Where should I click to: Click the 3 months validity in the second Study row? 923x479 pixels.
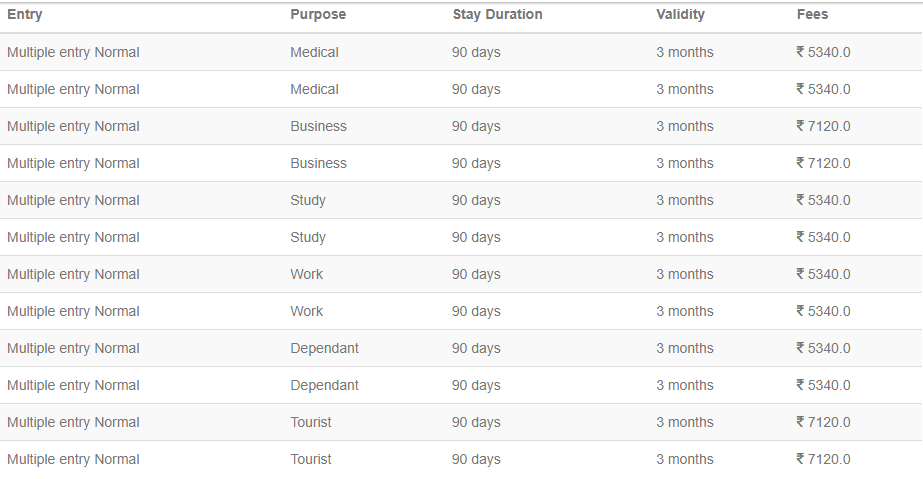point(684,237)
